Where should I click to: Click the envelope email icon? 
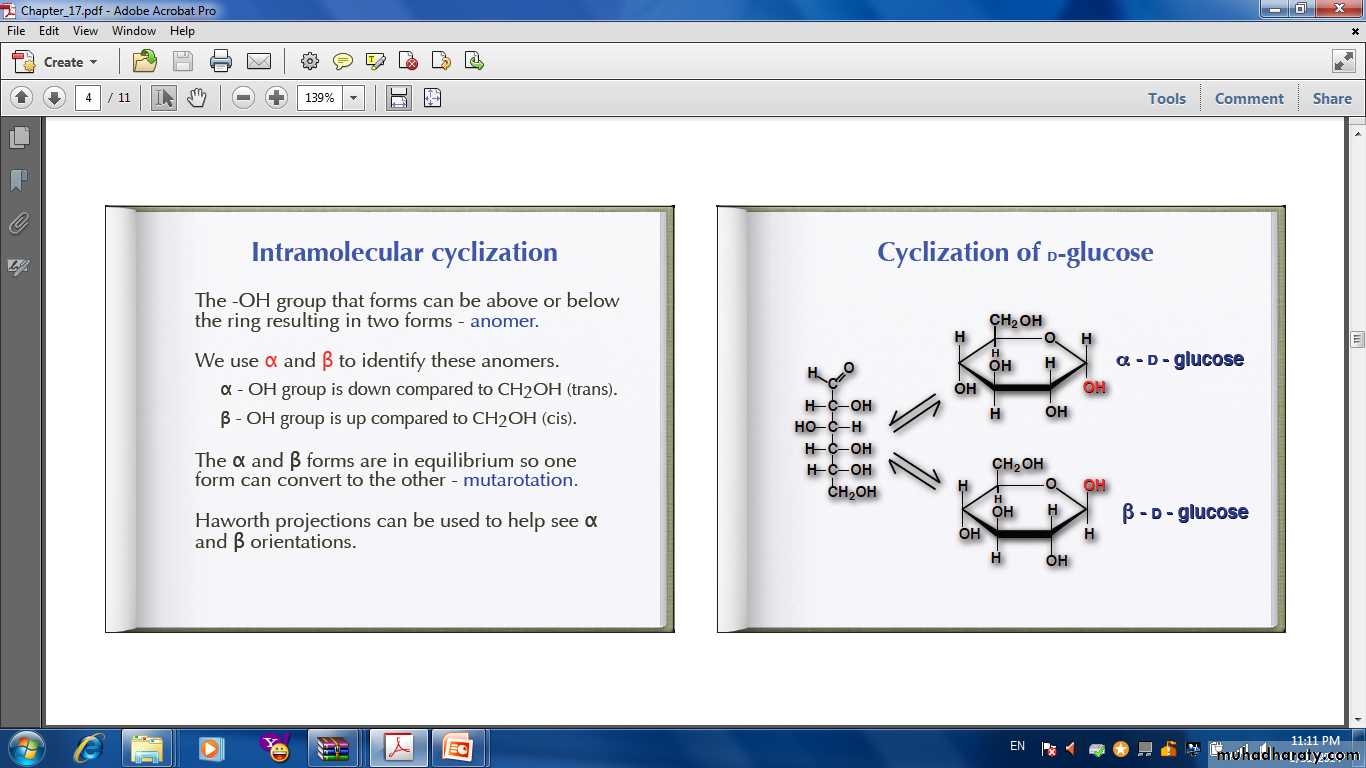coord(259,61)
